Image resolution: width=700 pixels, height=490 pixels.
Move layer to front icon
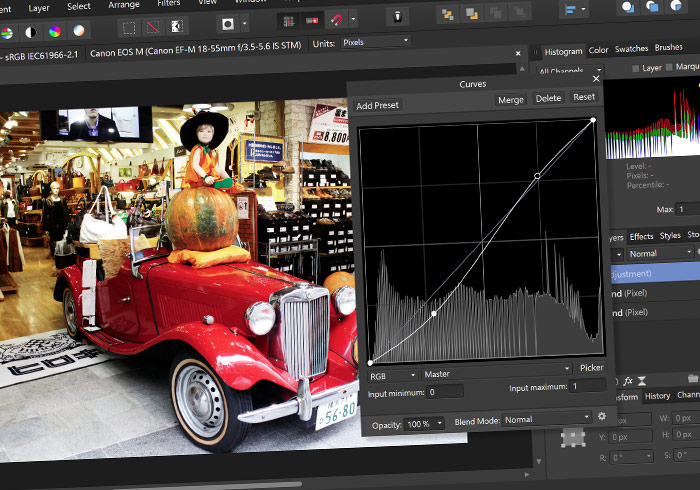pos(520,12)
